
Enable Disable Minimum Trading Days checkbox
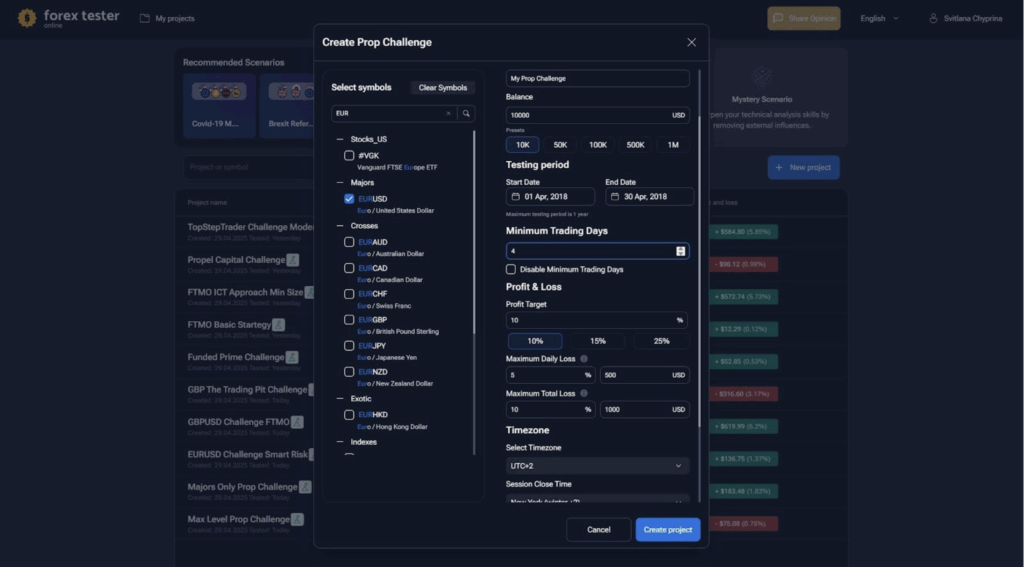(511, 269)
